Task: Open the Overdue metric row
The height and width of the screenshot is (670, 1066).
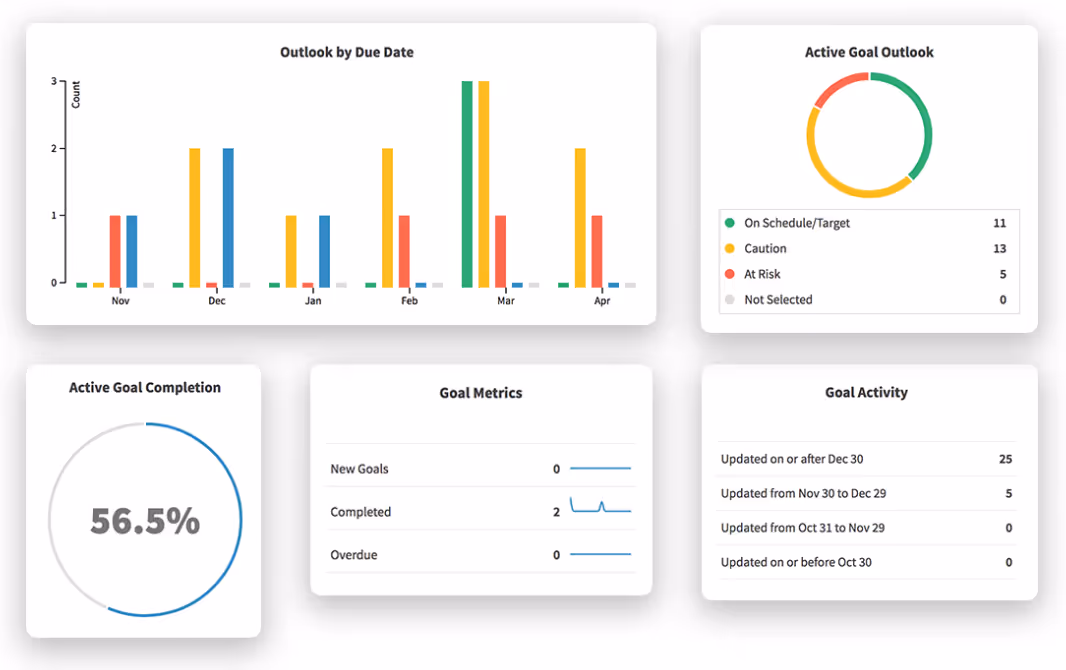Action: [481, 554]
